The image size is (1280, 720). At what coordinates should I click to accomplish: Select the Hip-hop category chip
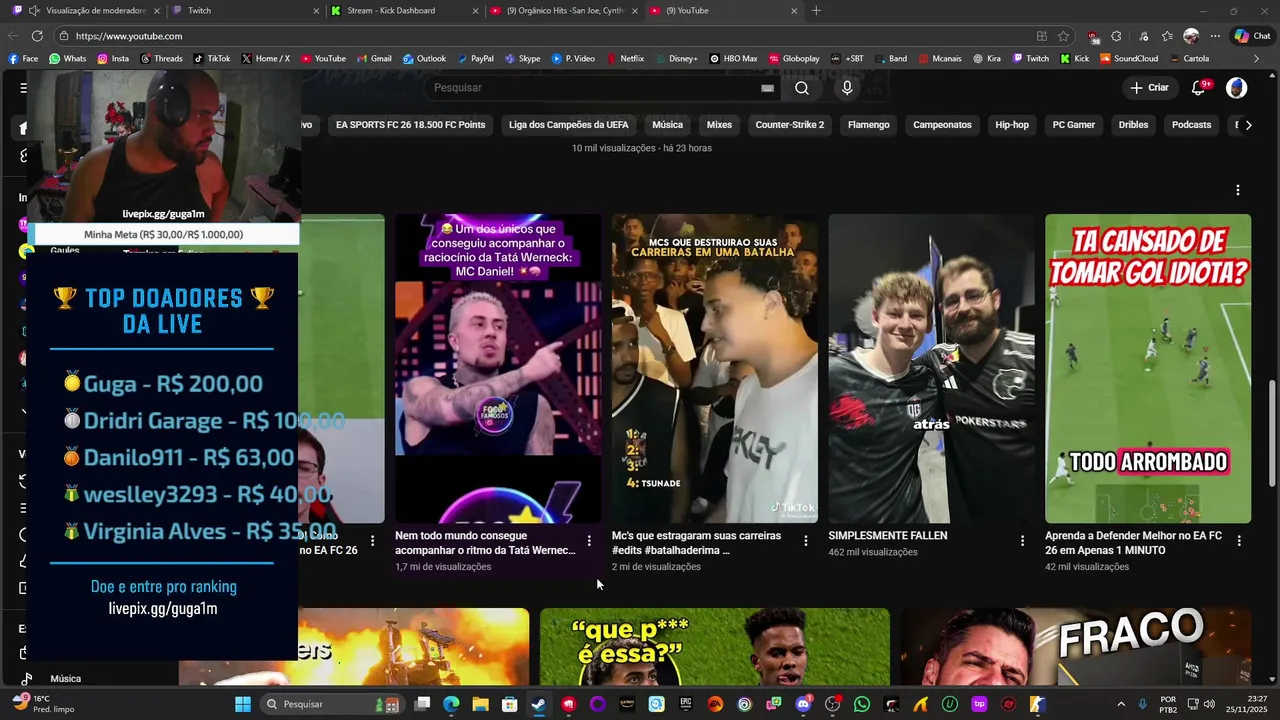(x=1012, y=125)
